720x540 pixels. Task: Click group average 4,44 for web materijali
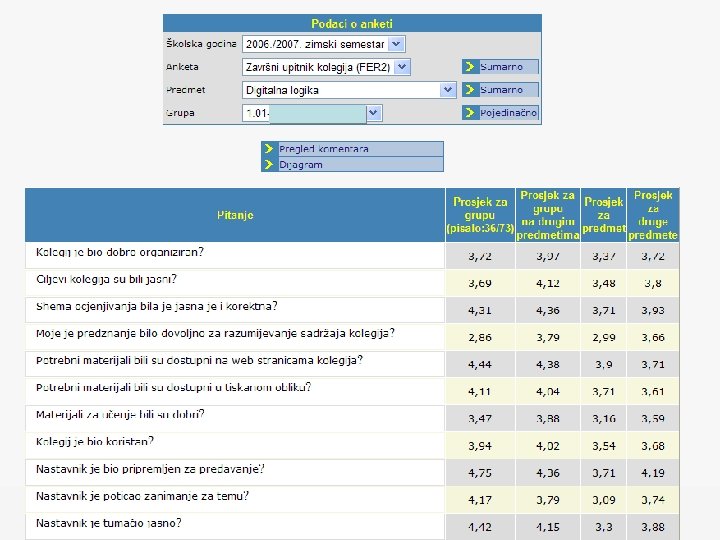pyautogui.click(x=480, y=365)
